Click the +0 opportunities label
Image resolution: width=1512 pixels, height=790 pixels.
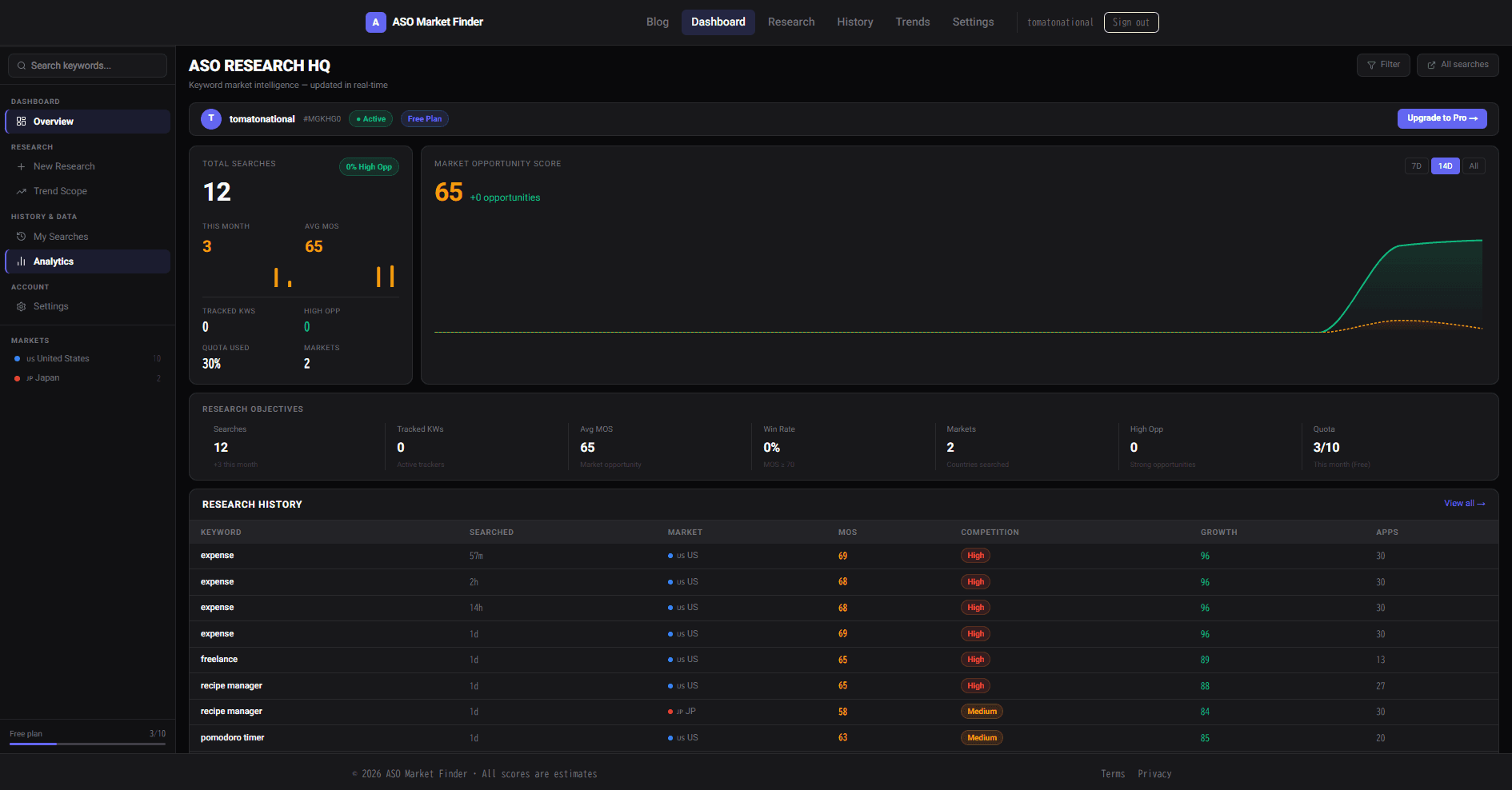505,197
